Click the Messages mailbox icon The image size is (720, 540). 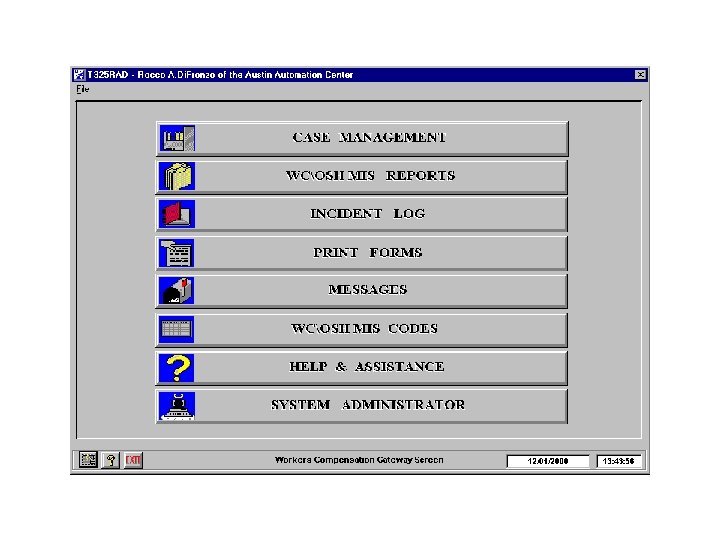click(177, 291)
